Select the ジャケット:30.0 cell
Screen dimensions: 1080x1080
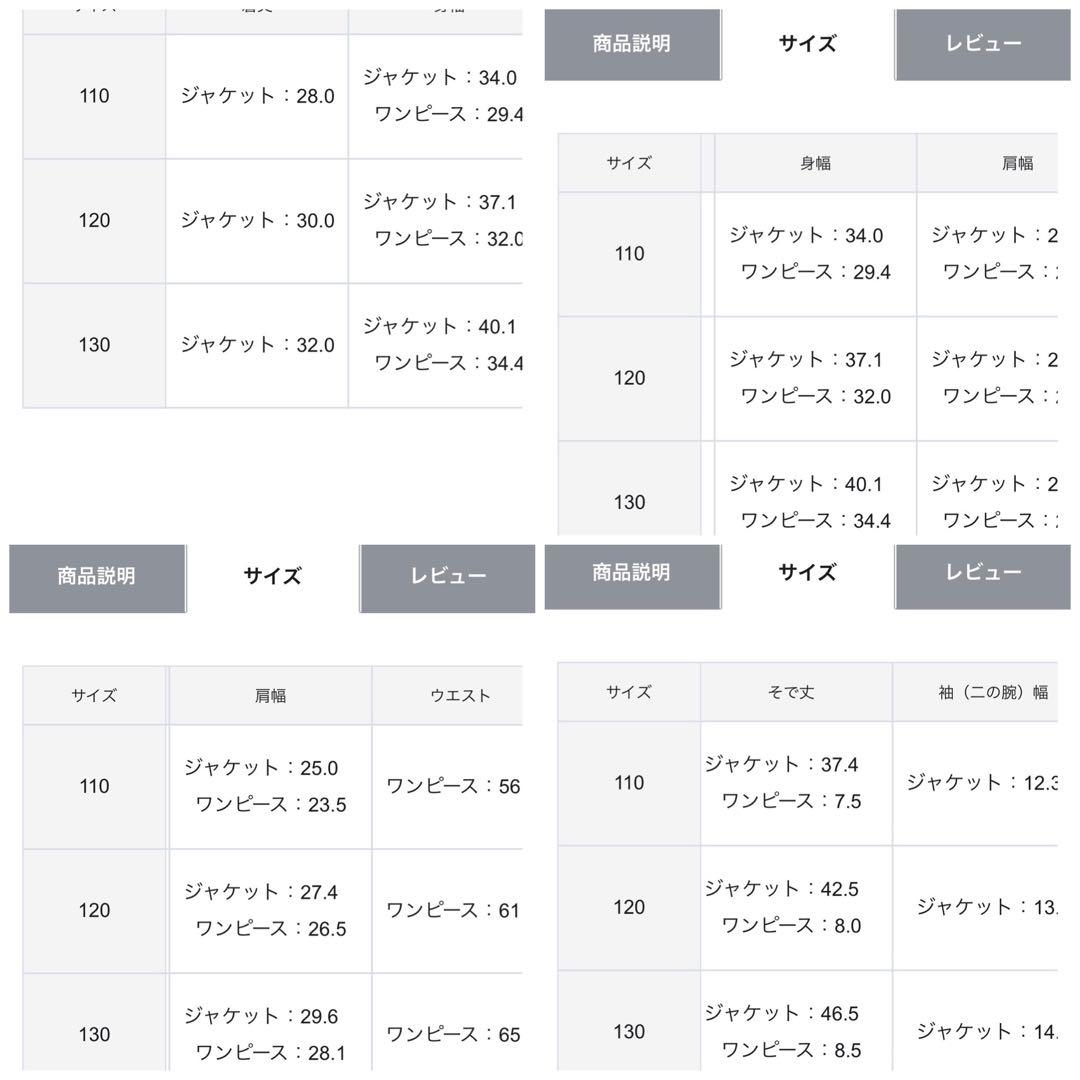[257, 221]
